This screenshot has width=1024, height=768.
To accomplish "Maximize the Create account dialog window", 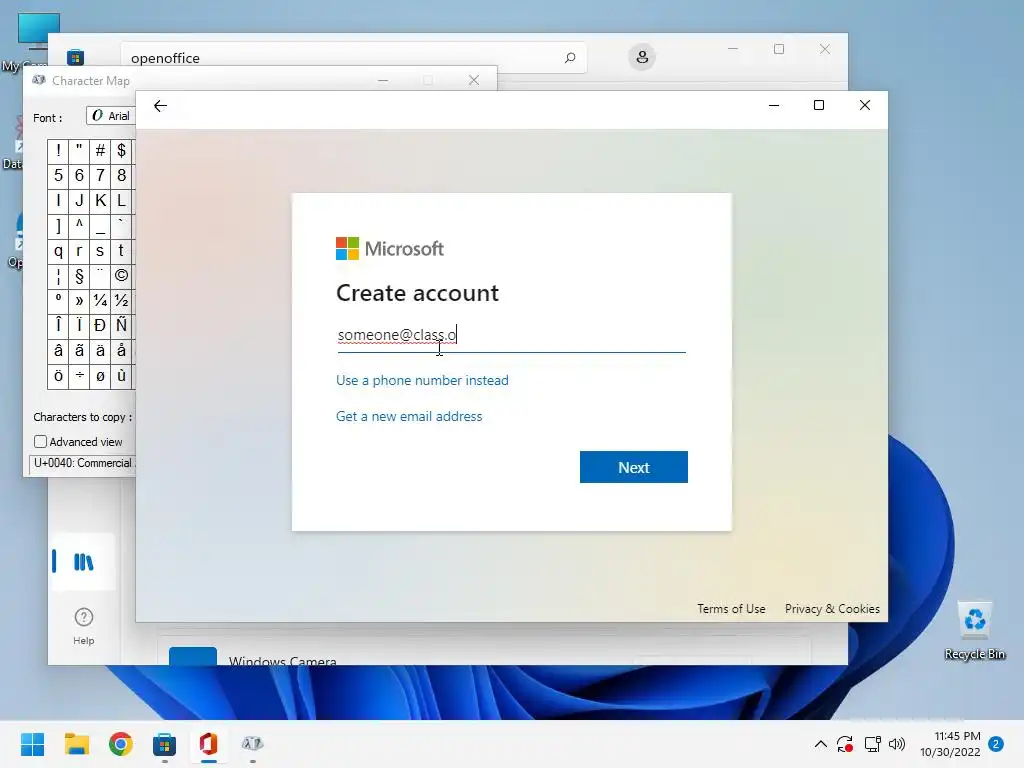I will pyautogui.click(x=819, y=105).
